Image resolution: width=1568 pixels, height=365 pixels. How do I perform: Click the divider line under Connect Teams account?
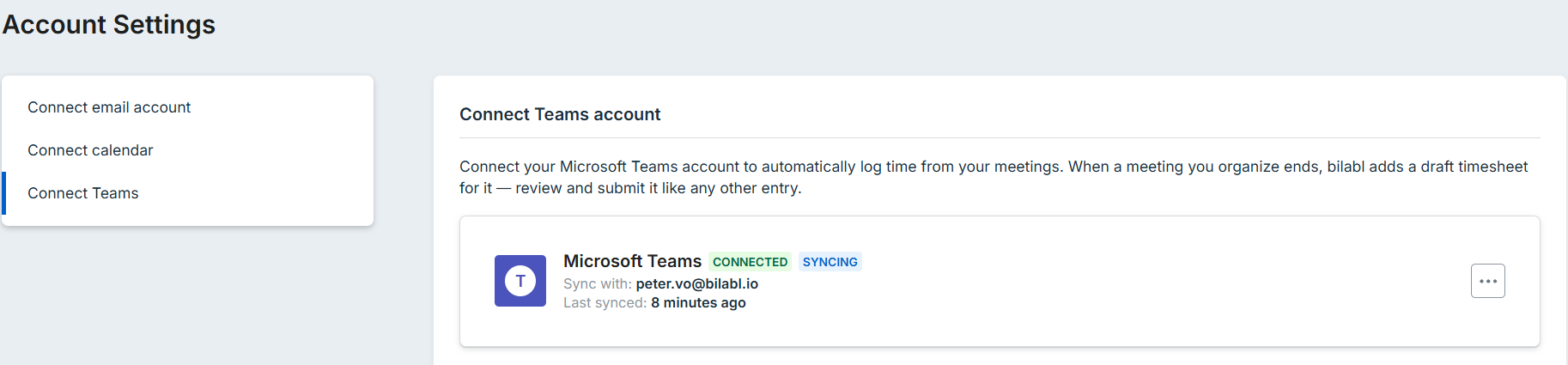pos(1000,137)
